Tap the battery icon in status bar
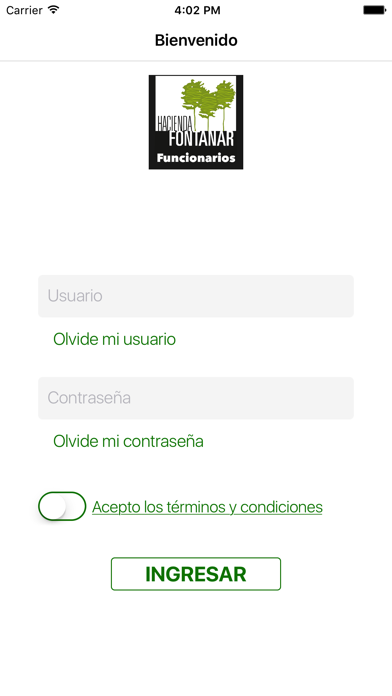The width and height of the screenshot is (392, 696). 374,10
